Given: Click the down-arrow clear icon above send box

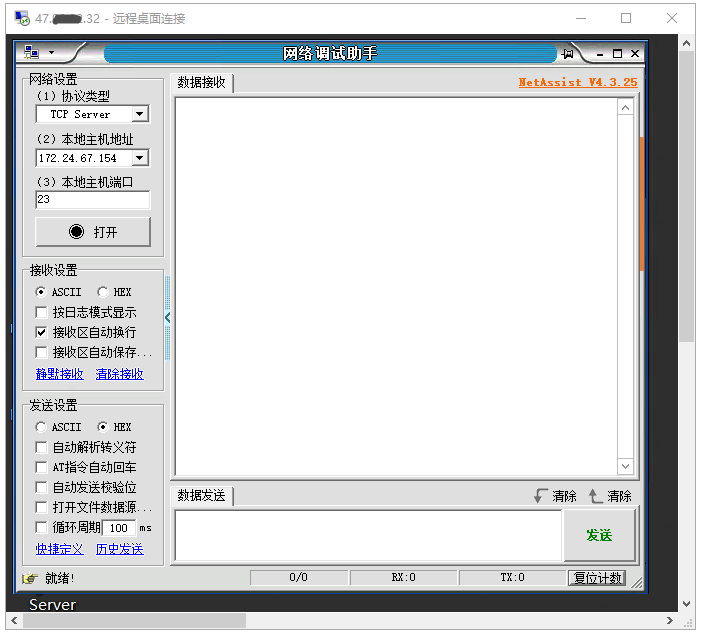Looking at the screenshot, I should coord(541,496).
